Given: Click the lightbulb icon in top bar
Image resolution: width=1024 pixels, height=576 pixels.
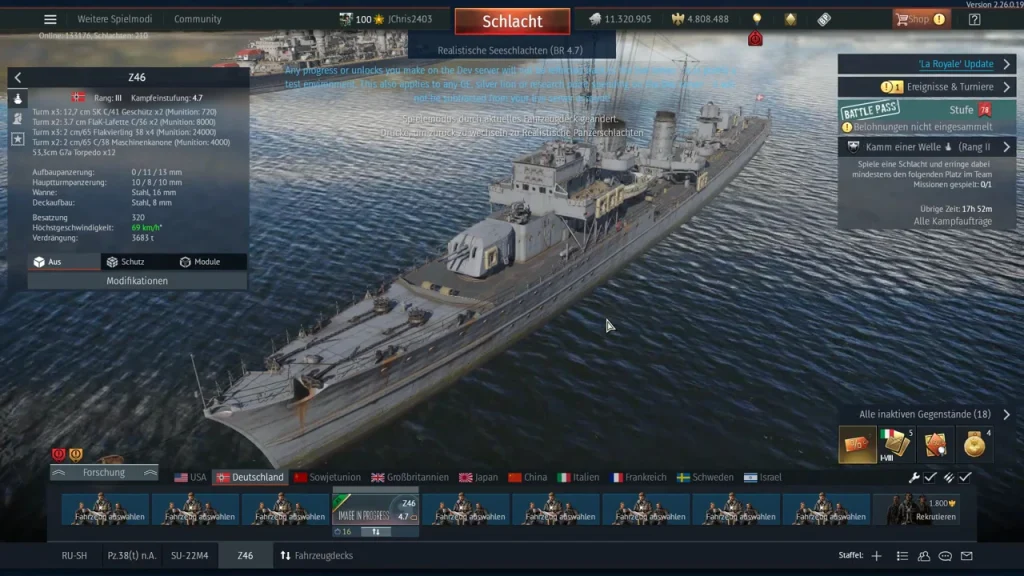Looking at the screenshot, I should (x=757, y=19).
